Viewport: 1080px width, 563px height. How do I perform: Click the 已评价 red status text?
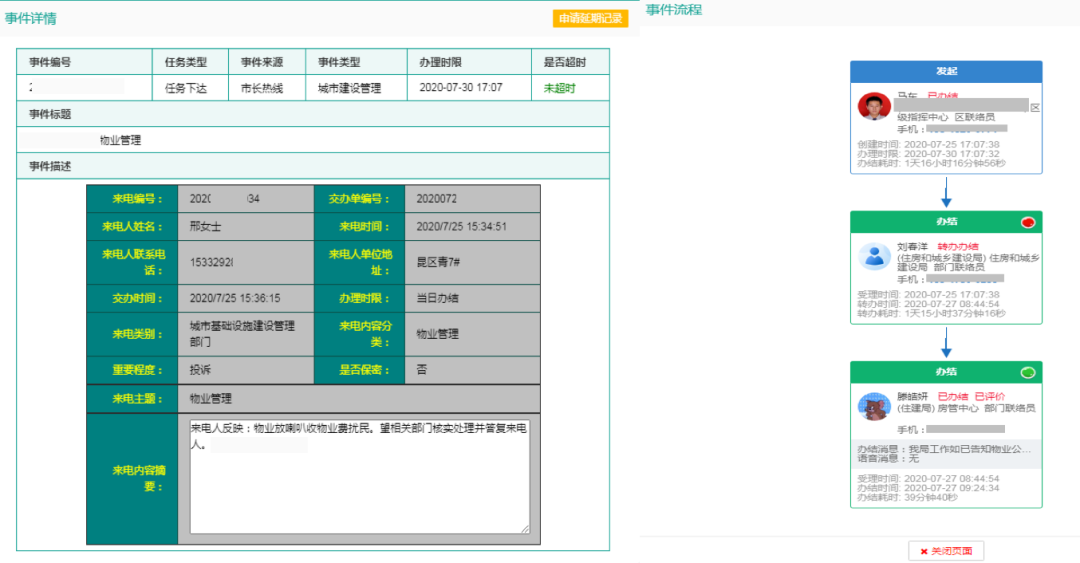(x=990, y=396)
